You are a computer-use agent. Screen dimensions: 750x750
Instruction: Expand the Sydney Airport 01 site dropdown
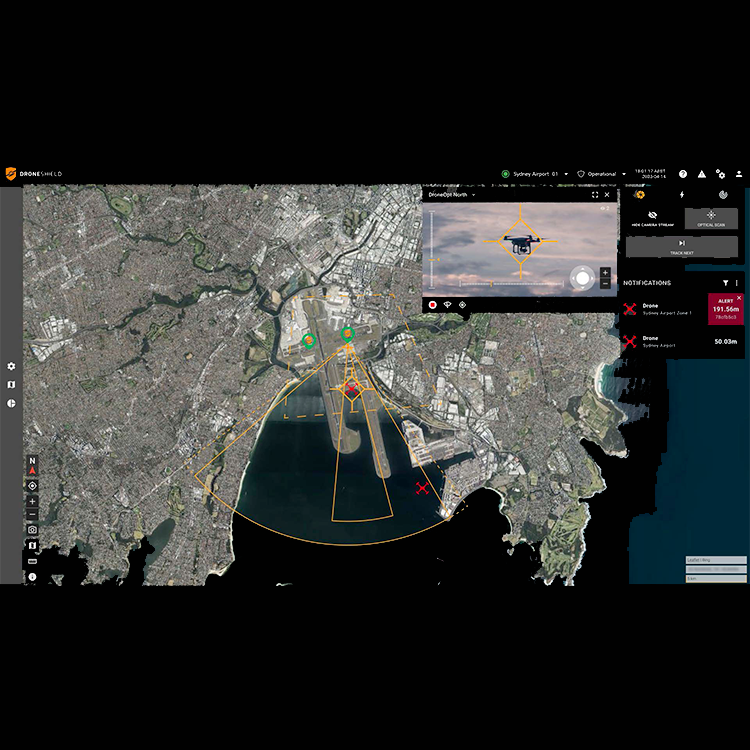(566, 174)
